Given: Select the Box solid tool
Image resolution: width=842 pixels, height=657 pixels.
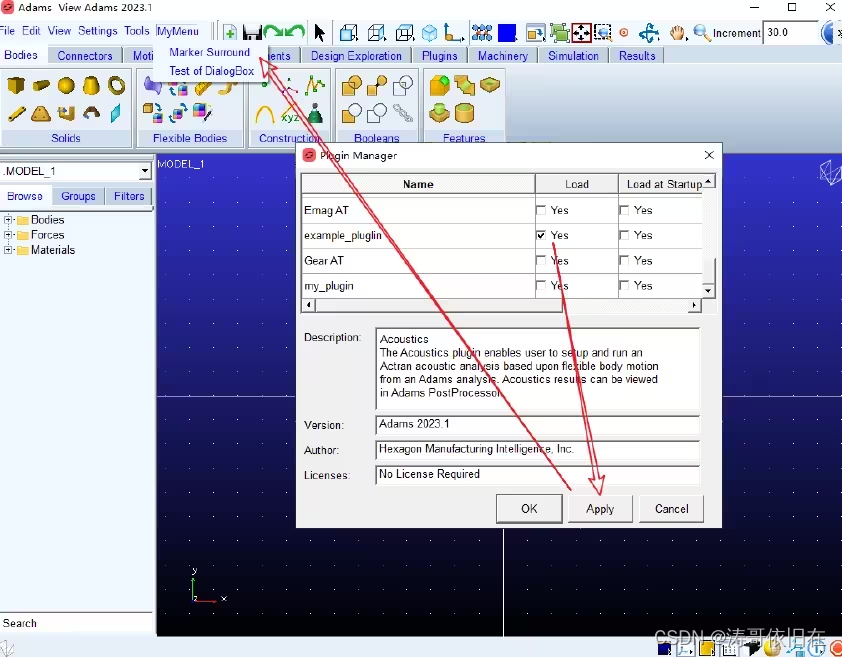Looking at the screenshot, I should pyautogui.click(x=16, y=85).
